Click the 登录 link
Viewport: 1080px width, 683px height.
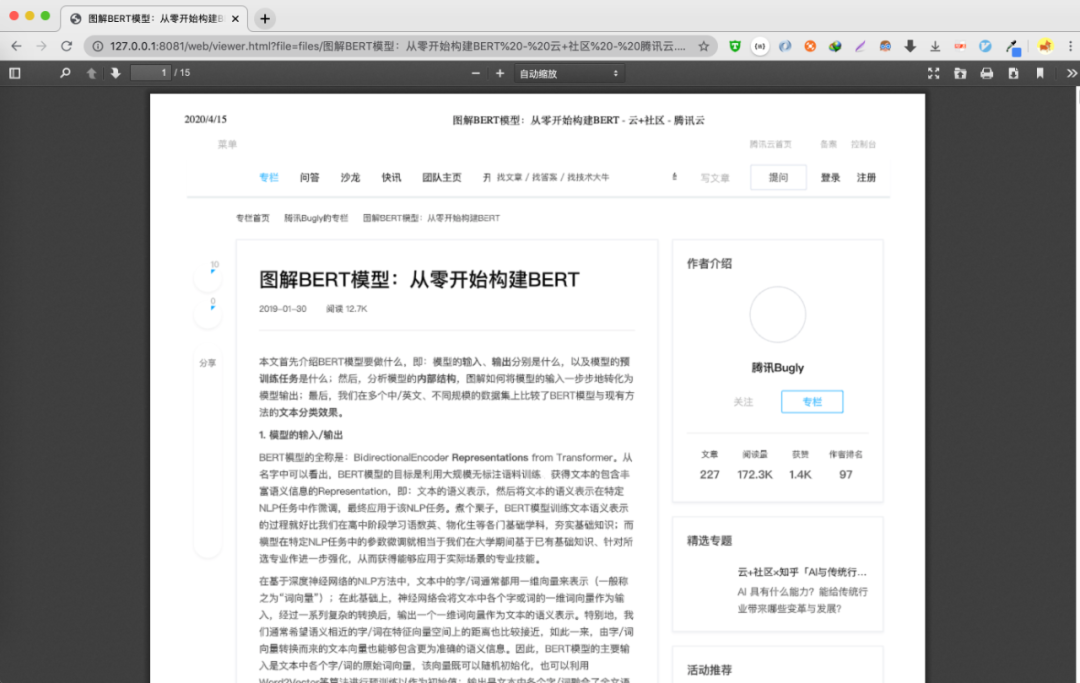coord(830,178)
